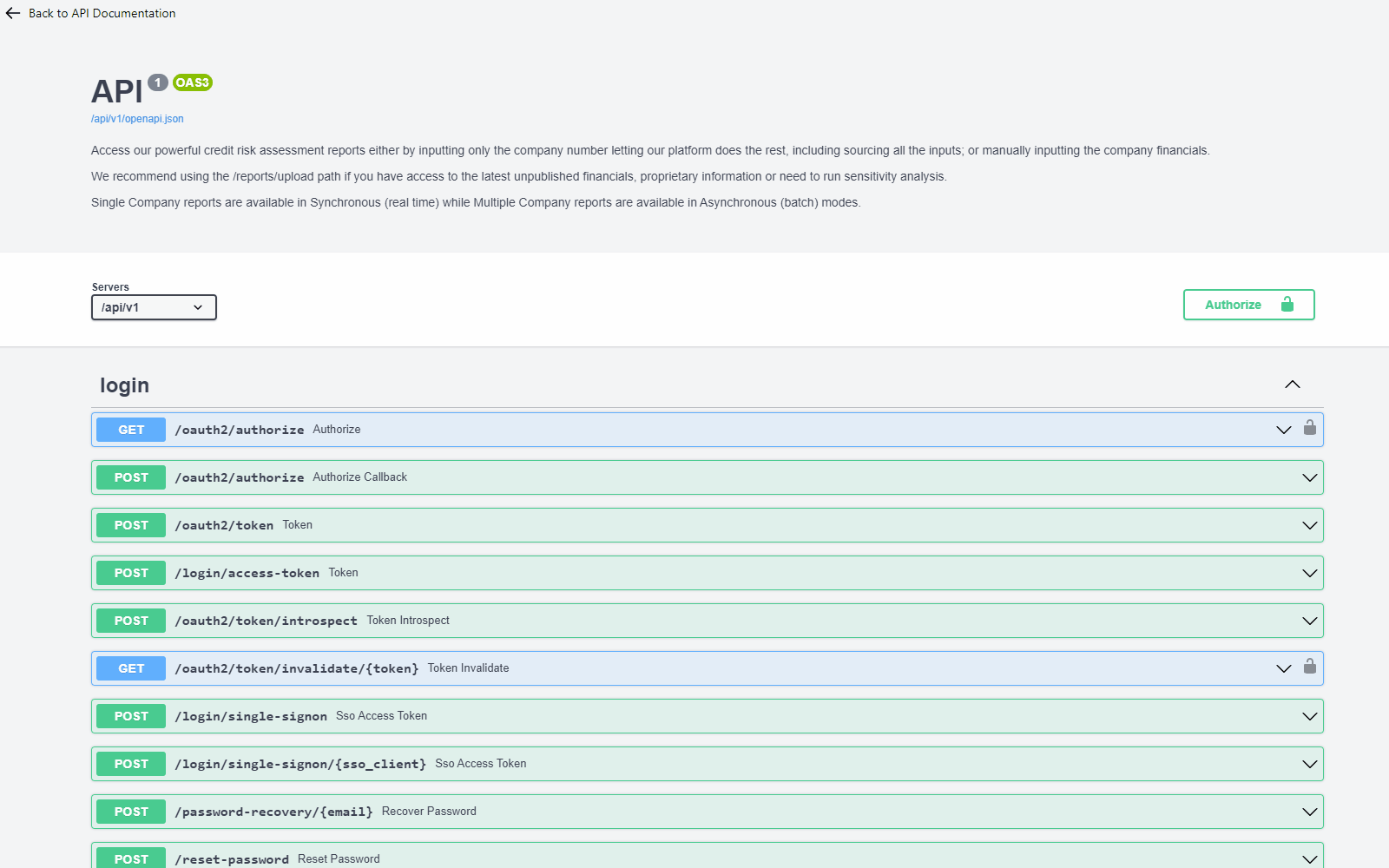Click Back to API Documentation
Viewport: 1389px width, 868px height.
[x=102, y=13]
